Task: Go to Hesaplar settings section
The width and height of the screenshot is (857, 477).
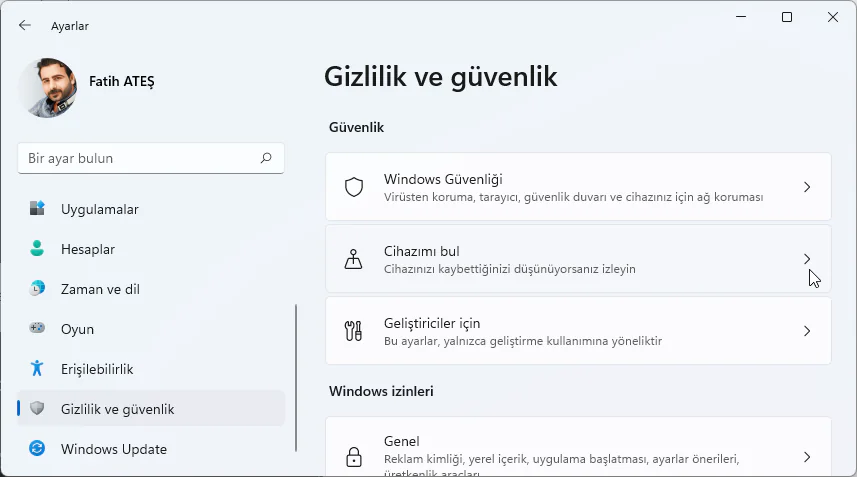Action: (x=88, y=249)
